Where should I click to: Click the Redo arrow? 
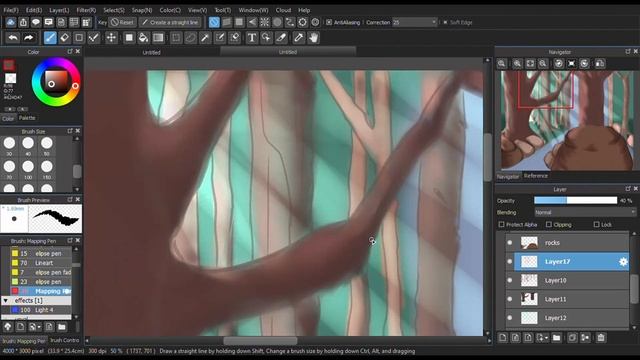point(29,38)
